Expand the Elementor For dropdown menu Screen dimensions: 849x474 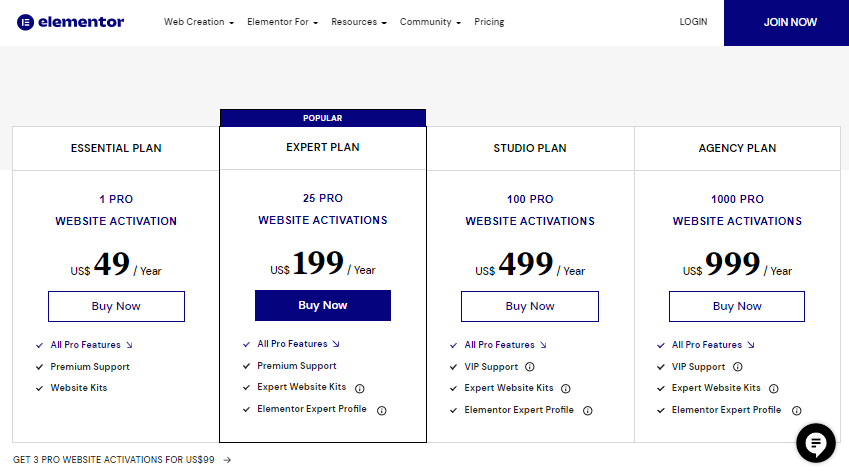(282, 22)
